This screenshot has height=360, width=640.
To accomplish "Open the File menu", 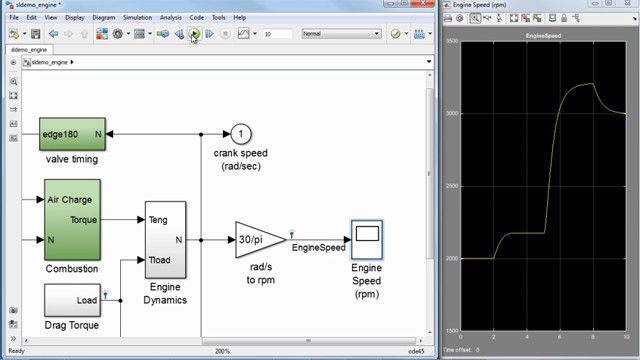I will 14,18.
